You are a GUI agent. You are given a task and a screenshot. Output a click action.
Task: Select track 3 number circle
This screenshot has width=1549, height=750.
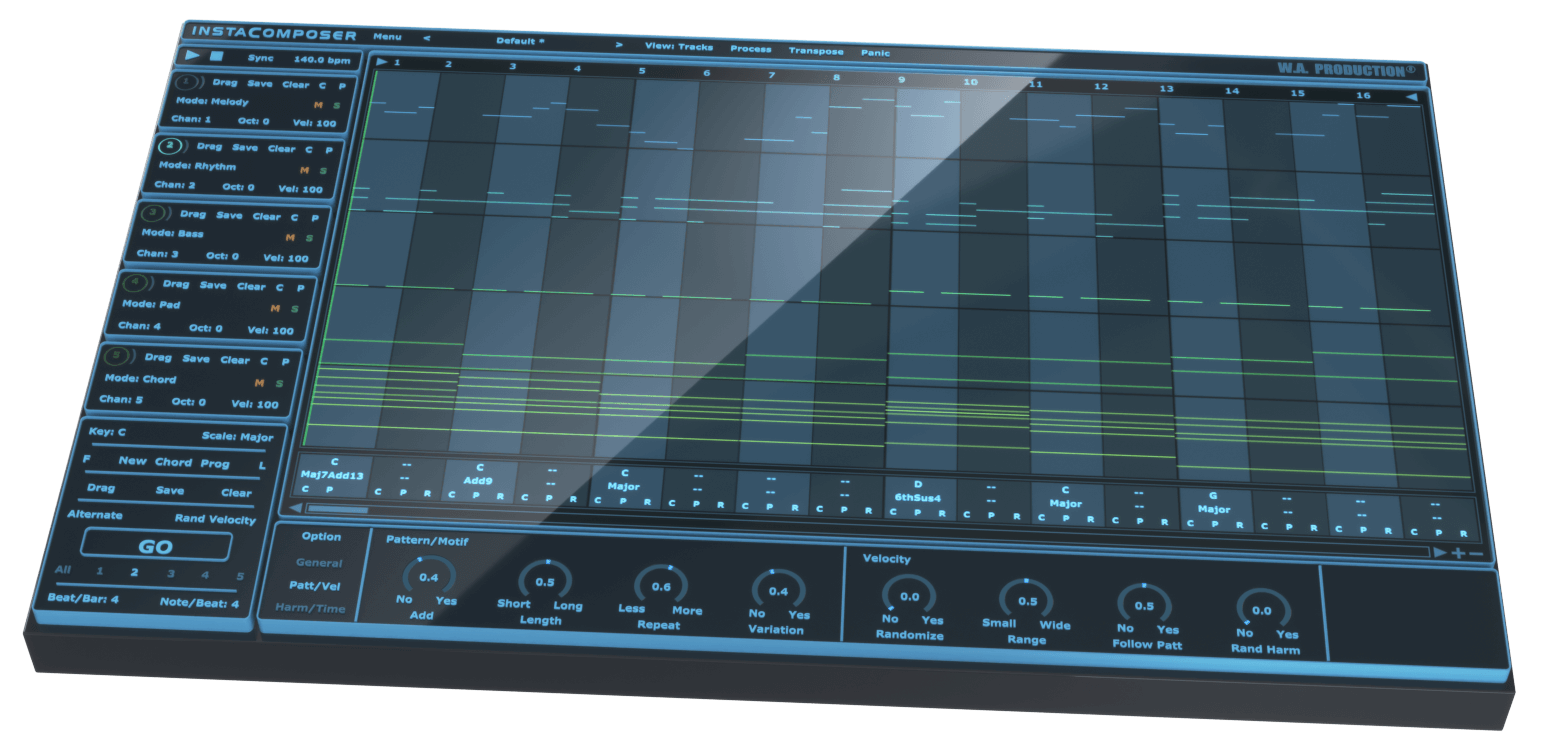tap(152, 213)
